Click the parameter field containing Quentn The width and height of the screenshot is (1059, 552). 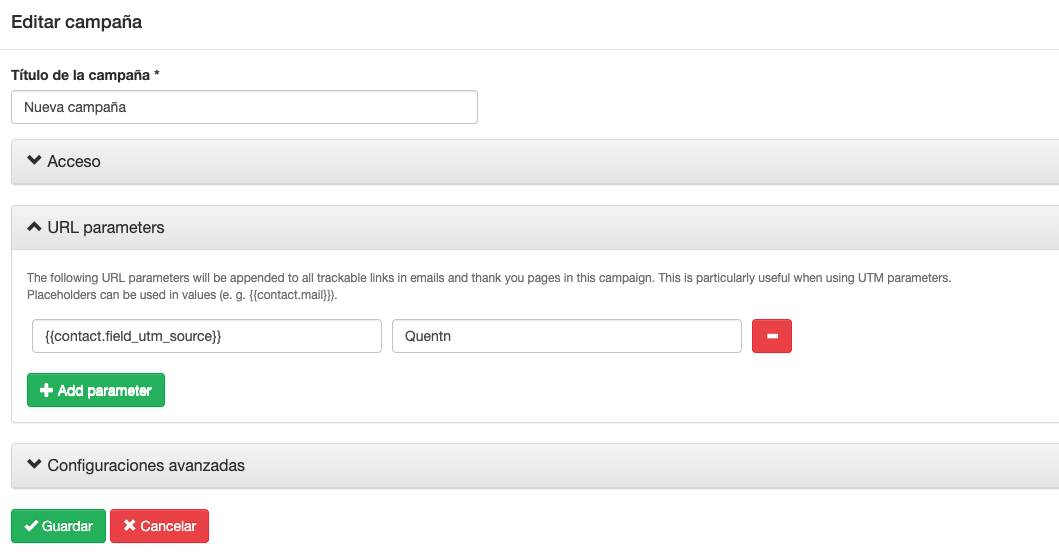click(566, 336)
